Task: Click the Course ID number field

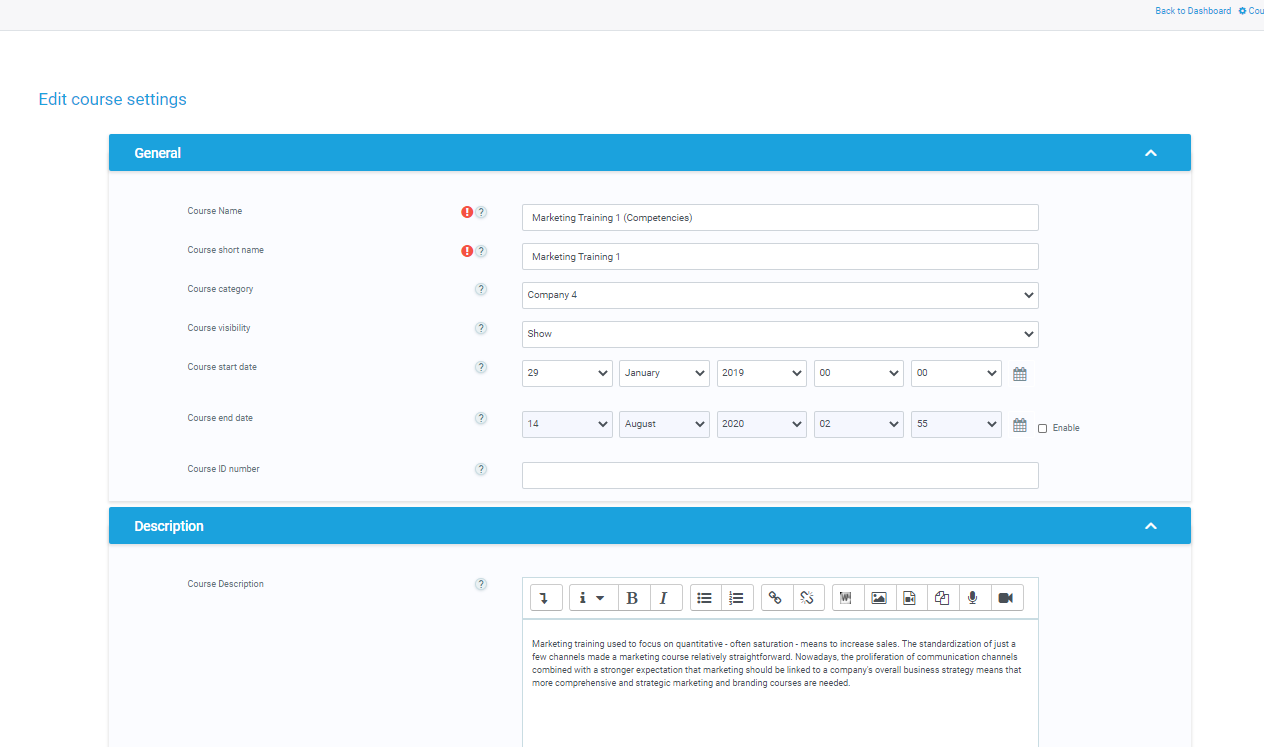Action: pos(780,475)
